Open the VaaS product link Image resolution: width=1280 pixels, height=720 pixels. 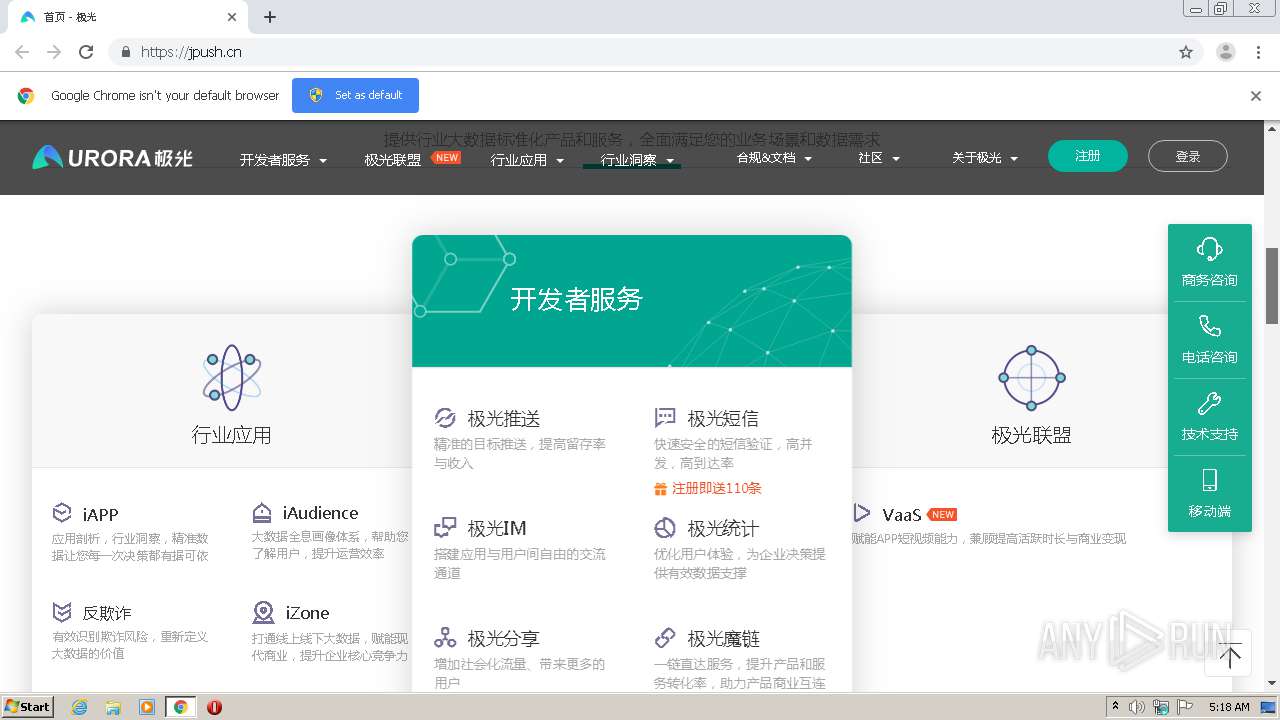(902, 515)
